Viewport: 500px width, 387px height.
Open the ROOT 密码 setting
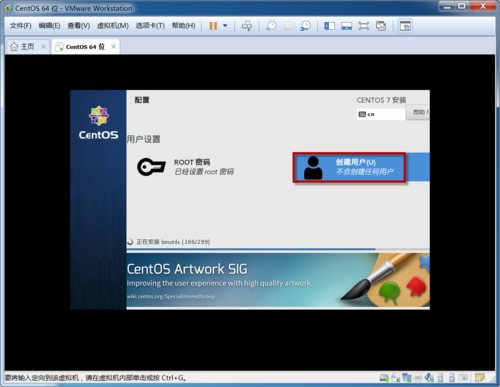pyautogui.click(x=186, y=167)
